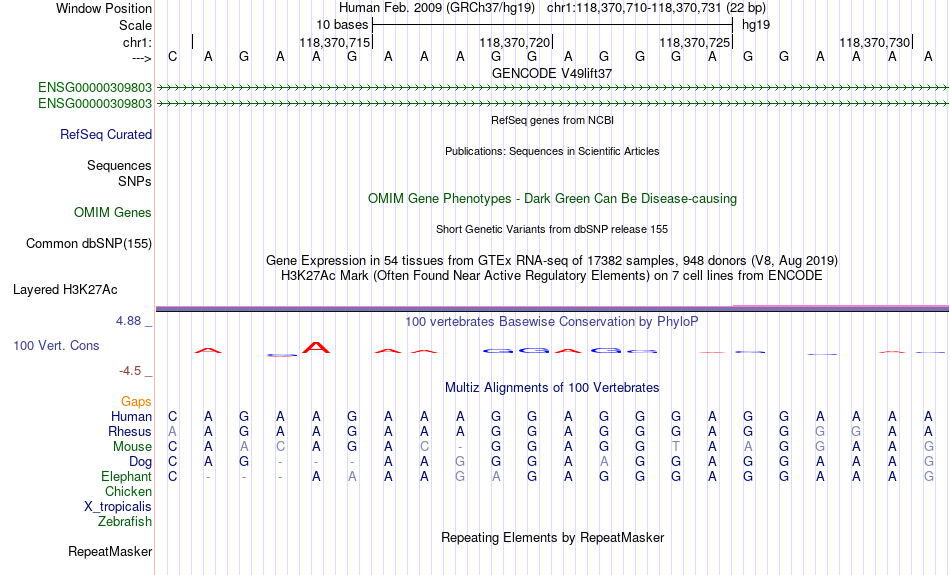The height and width of the screenshot is (575, 950).
Task: Click the GENCODE V49lift37 track title
Action: pos(552,73)
